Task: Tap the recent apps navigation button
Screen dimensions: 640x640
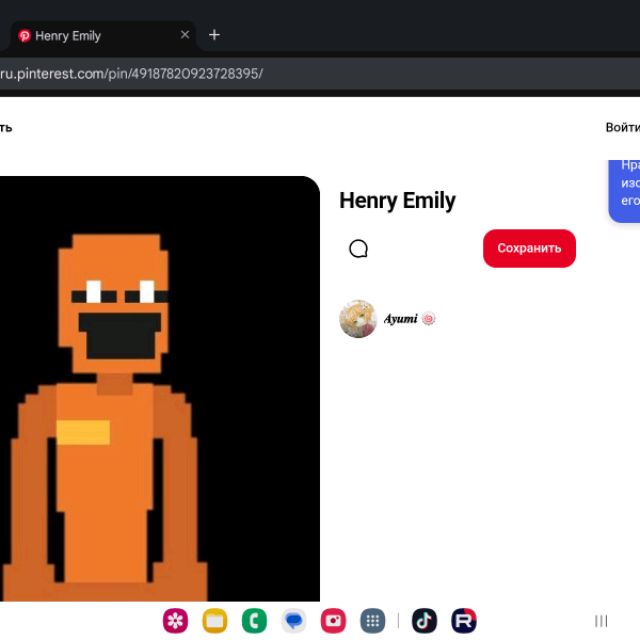Action: (x=601, y=621)
